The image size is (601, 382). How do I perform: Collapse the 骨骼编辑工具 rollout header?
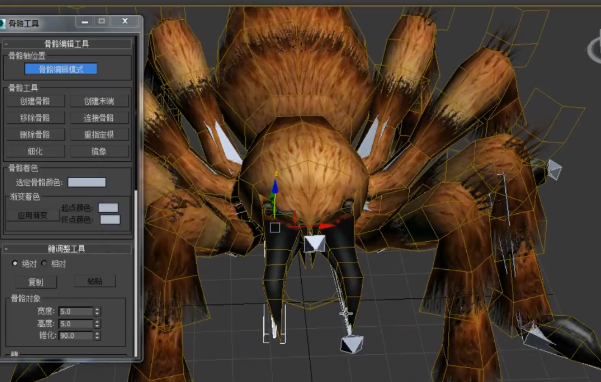pos(67,44)
